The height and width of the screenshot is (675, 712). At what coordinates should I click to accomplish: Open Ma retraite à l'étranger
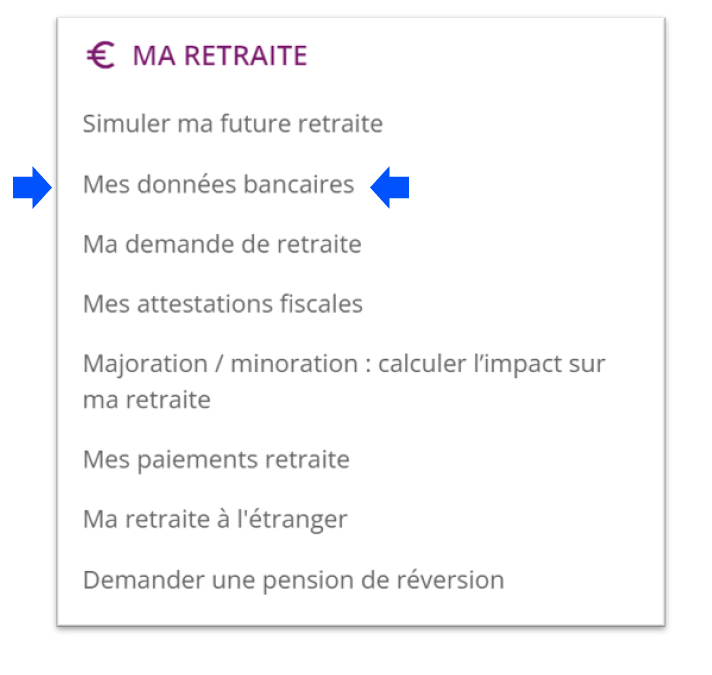215,520
